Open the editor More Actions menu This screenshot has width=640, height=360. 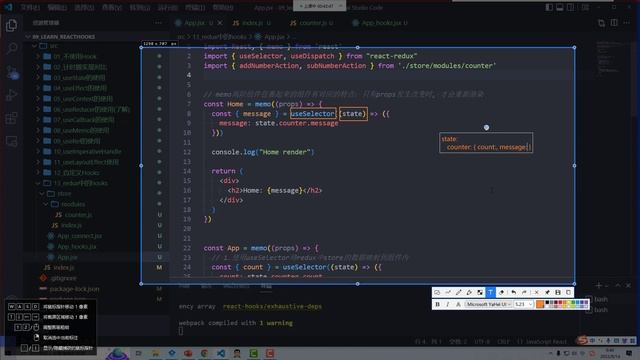pyautogui.click(x=627, y=23)
